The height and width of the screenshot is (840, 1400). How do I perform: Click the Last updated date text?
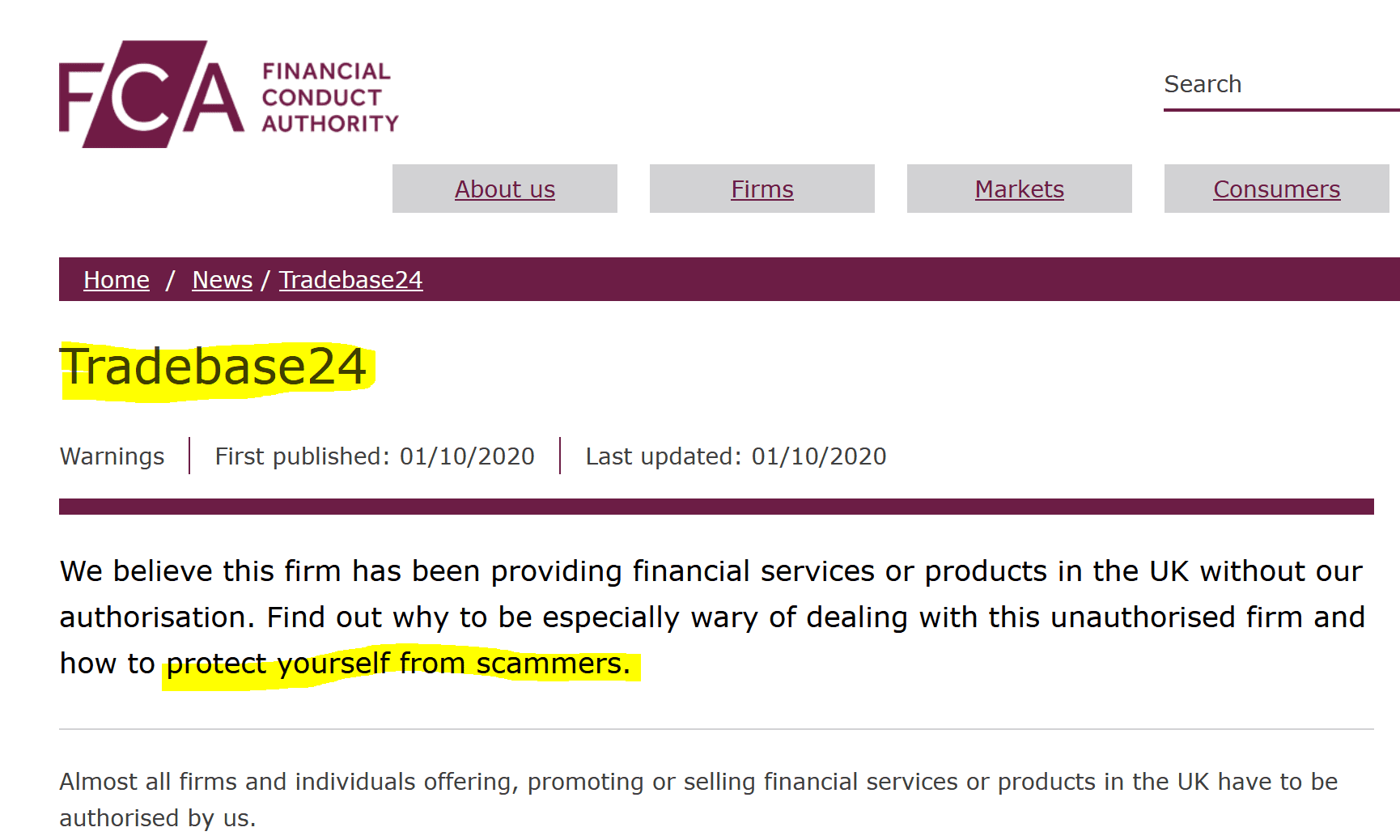pyautogui.click(x=735, y=456)
